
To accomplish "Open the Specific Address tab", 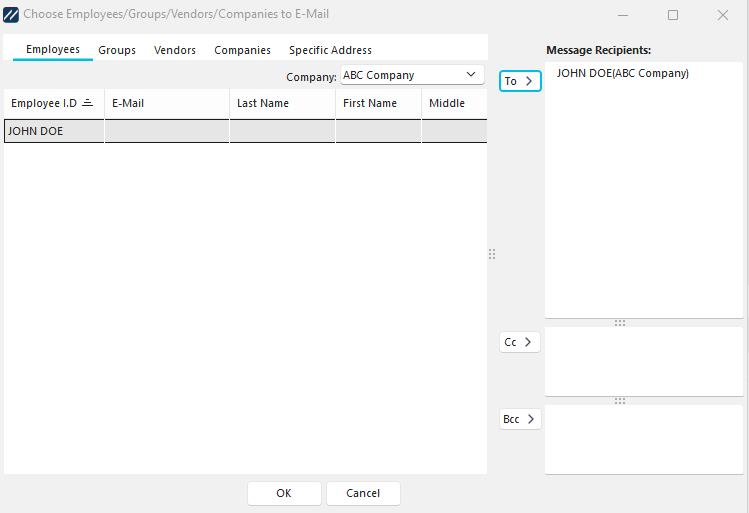I will coord(330,50).
